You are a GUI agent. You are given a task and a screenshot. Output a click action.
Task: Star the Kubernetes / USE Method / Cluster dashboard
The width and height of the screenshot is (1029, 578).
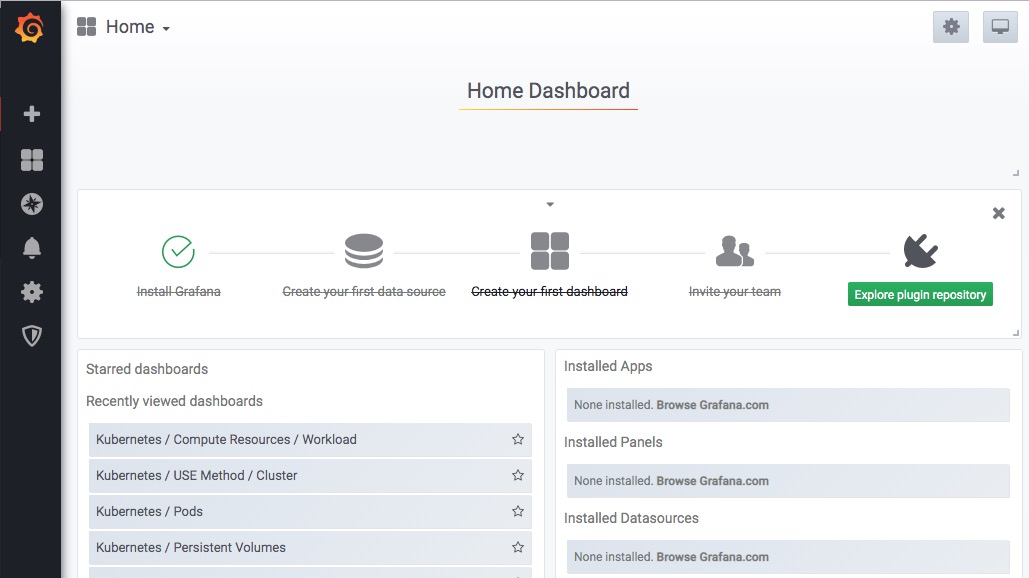point(518,475)
